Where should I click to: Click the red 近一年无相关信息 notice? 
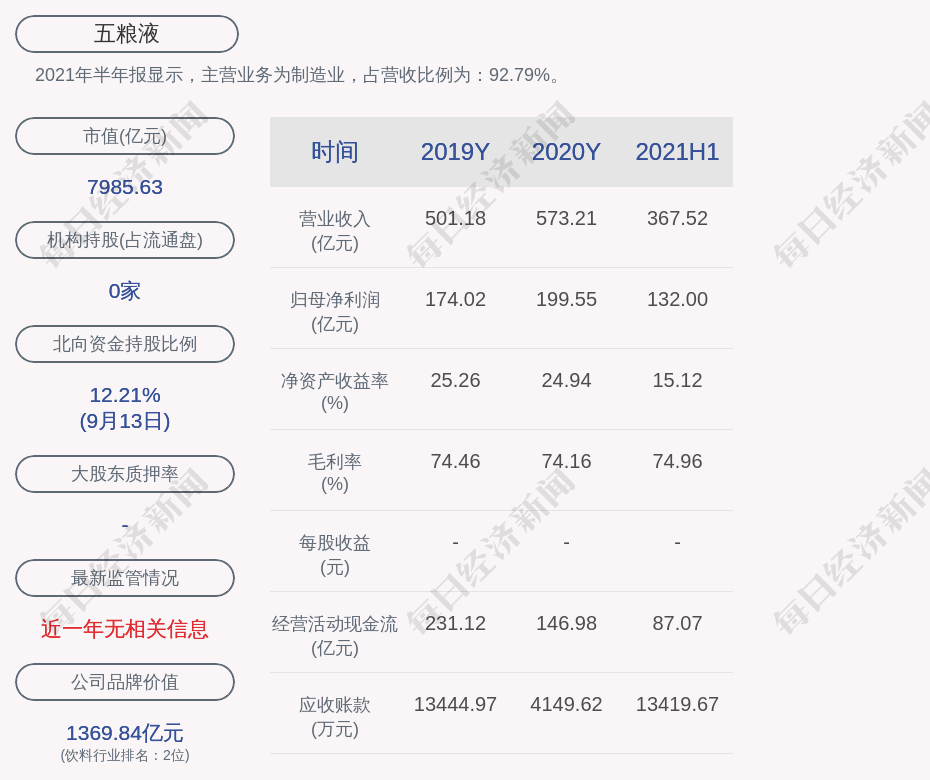coord(124,629)
